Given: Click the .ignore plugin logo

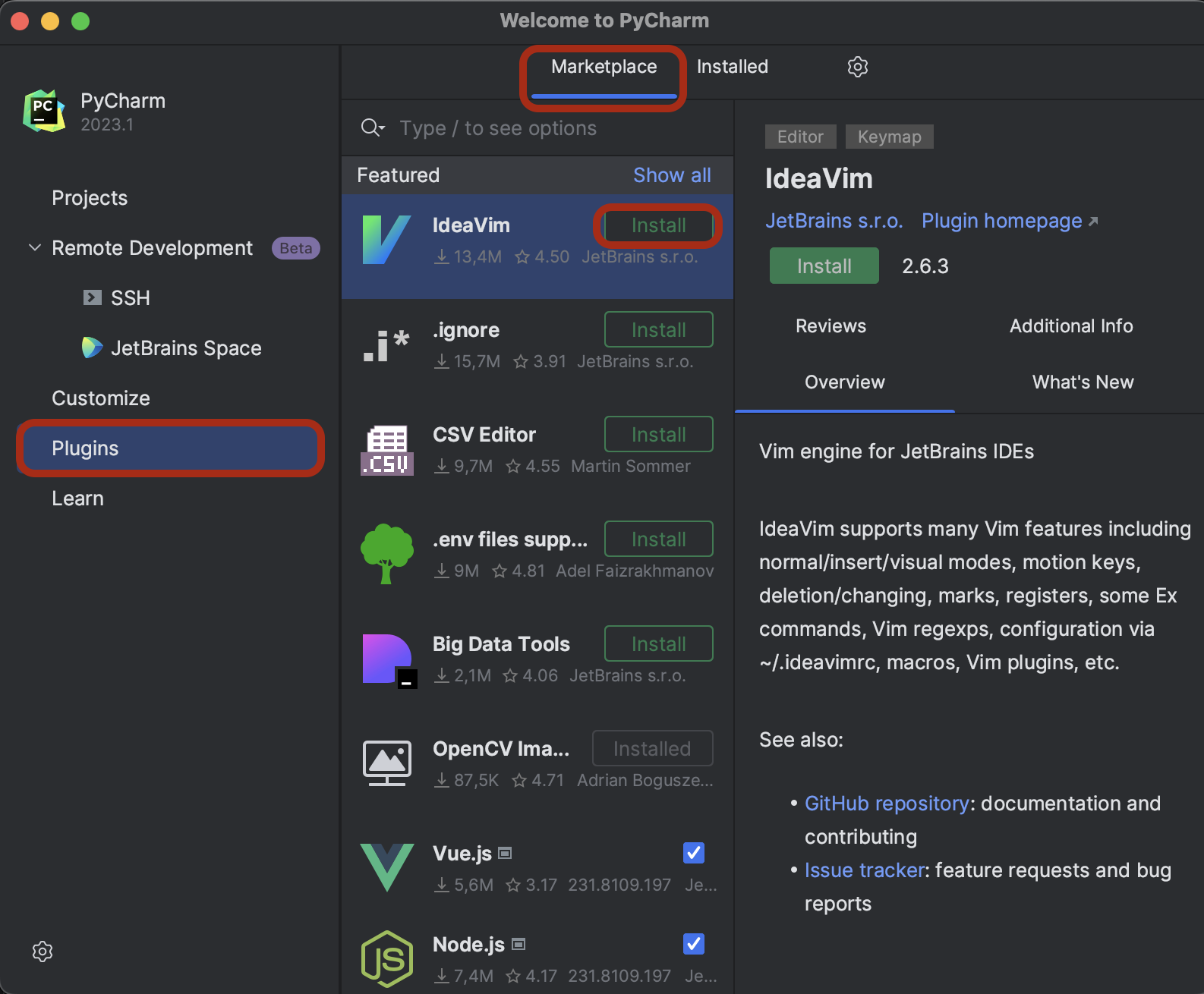Looking at the screenshot, I should click(387, 345).
